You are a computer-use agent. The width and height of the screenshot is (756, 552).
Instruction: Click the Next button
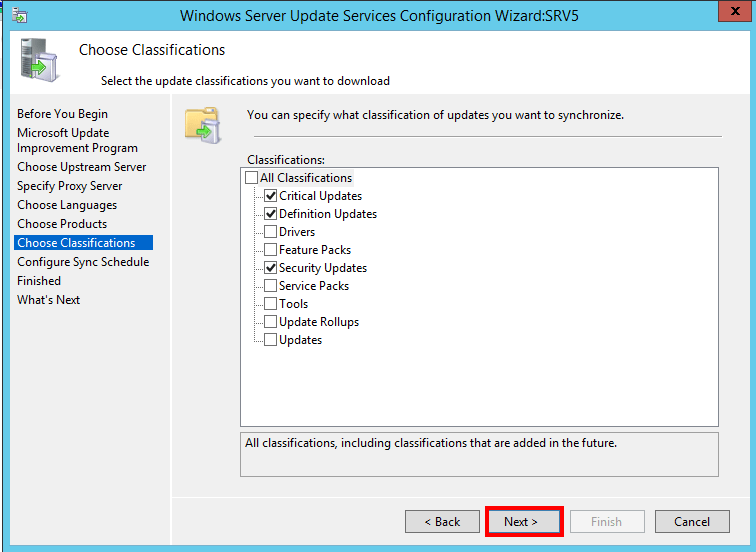pos(524,522)
